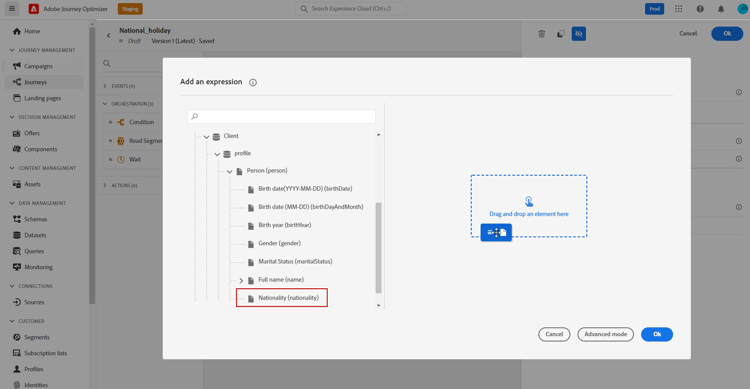Select Gender (gender) field in tree
The width and height of the screenshot is (750, 389).
click(x=279, y=243)
